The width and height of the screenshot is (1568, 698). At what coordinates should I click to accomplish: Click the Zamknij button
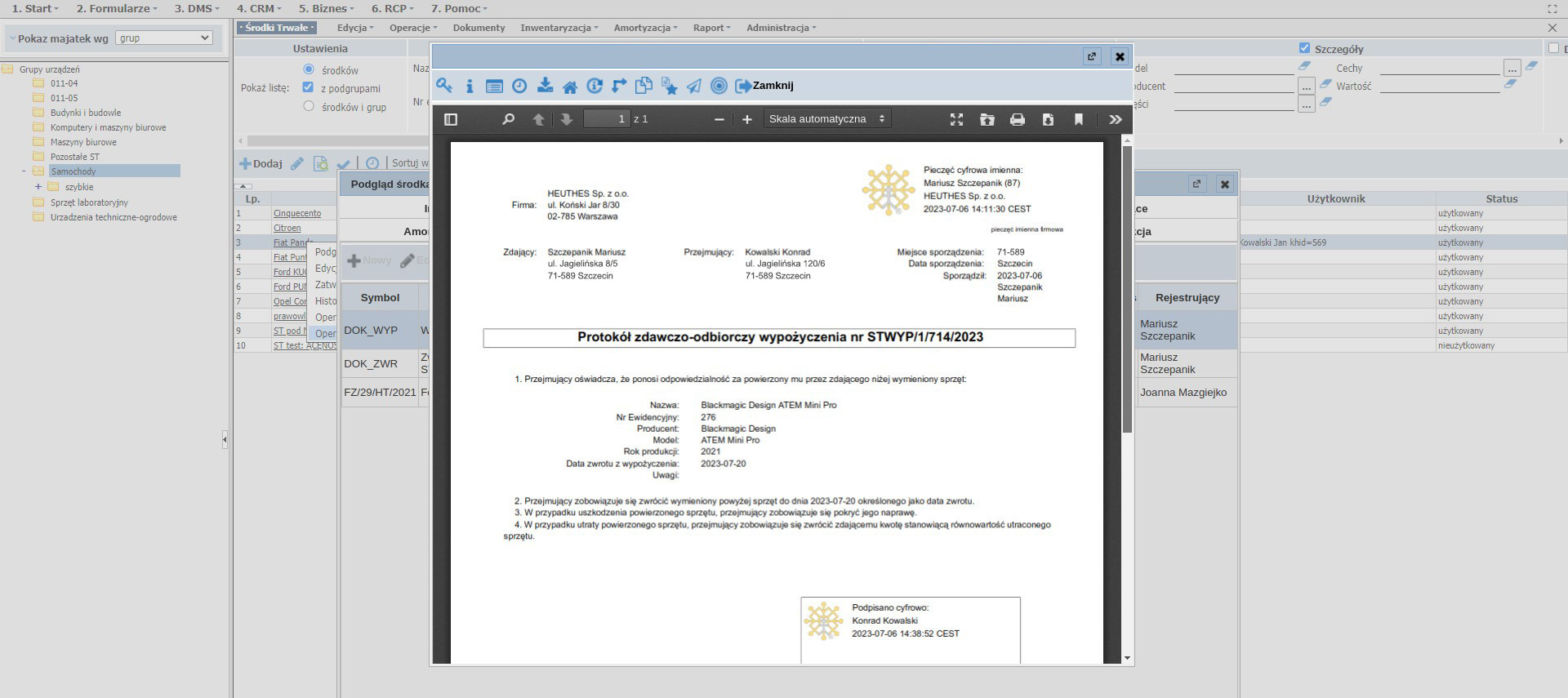[x=764, y=86]
